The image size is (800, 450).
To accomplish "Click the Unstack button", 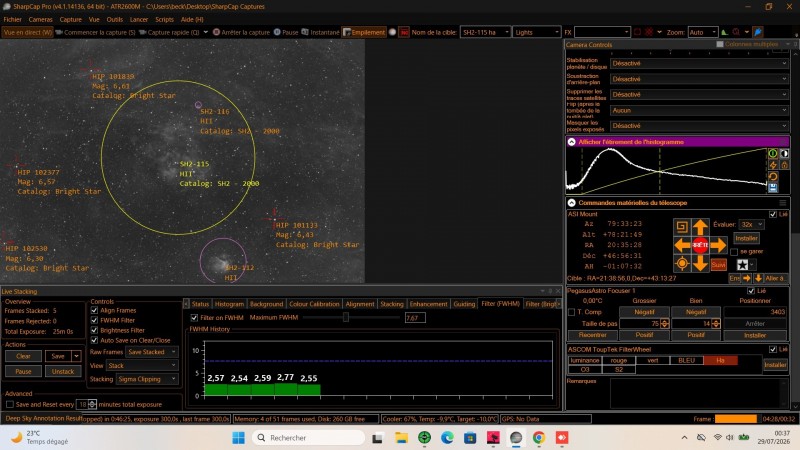I will click(63, 371).
